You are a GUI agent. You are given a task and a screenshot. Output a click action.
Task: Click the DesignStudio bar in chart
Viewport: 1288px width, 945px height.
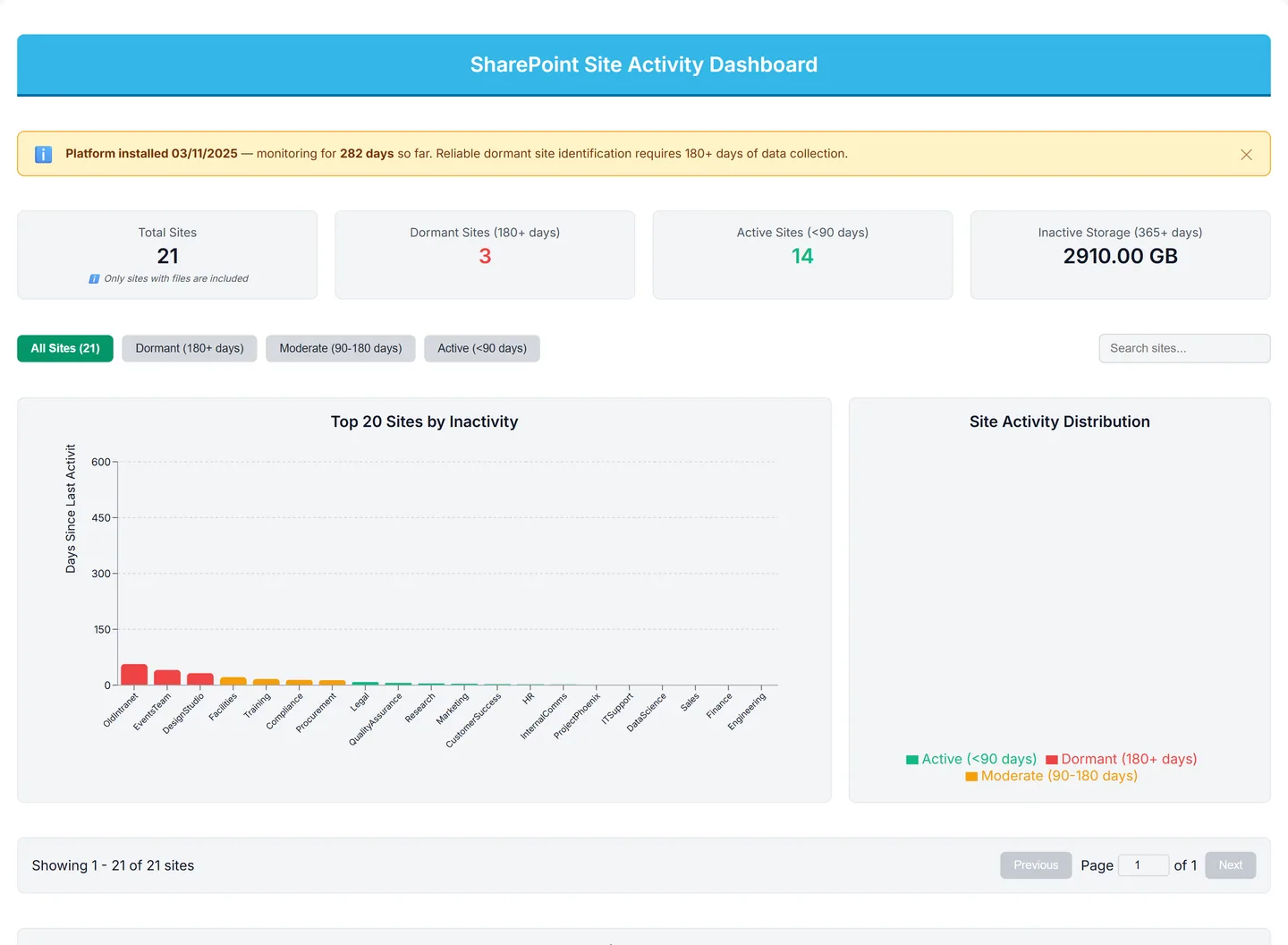pos(200,679)
